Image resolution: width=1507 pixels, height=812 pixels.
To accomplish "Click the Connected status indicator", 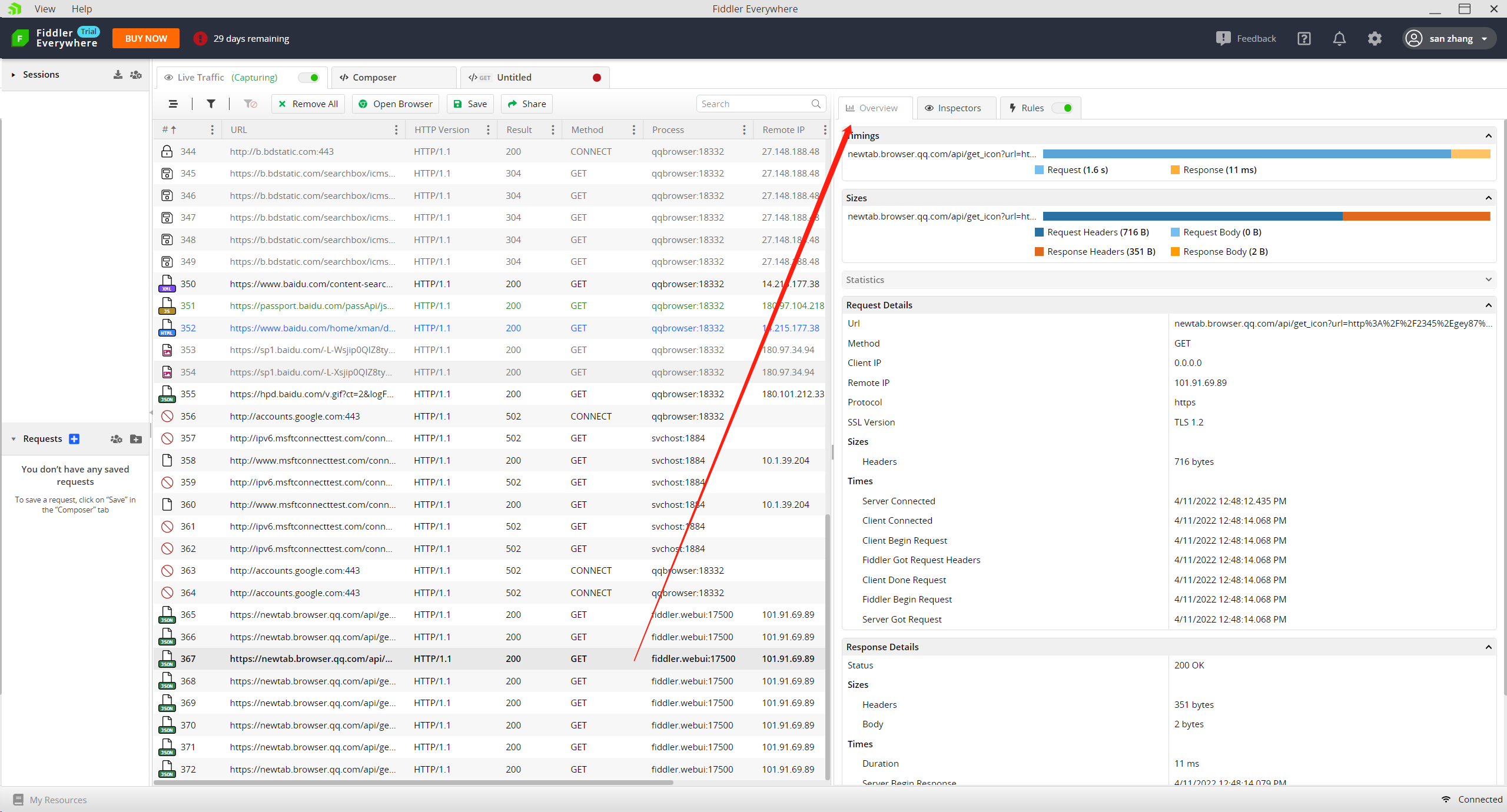I will click(x=1472, y=800).
